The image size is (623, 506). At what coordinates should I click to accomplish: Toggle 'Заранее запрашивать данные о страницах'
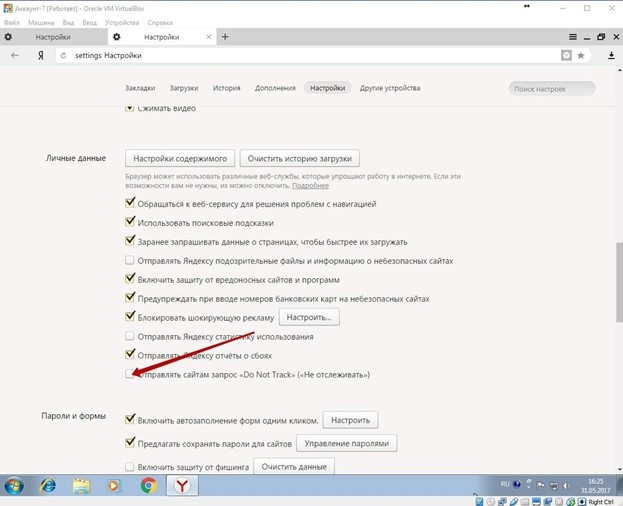click(x=130, y=241)
